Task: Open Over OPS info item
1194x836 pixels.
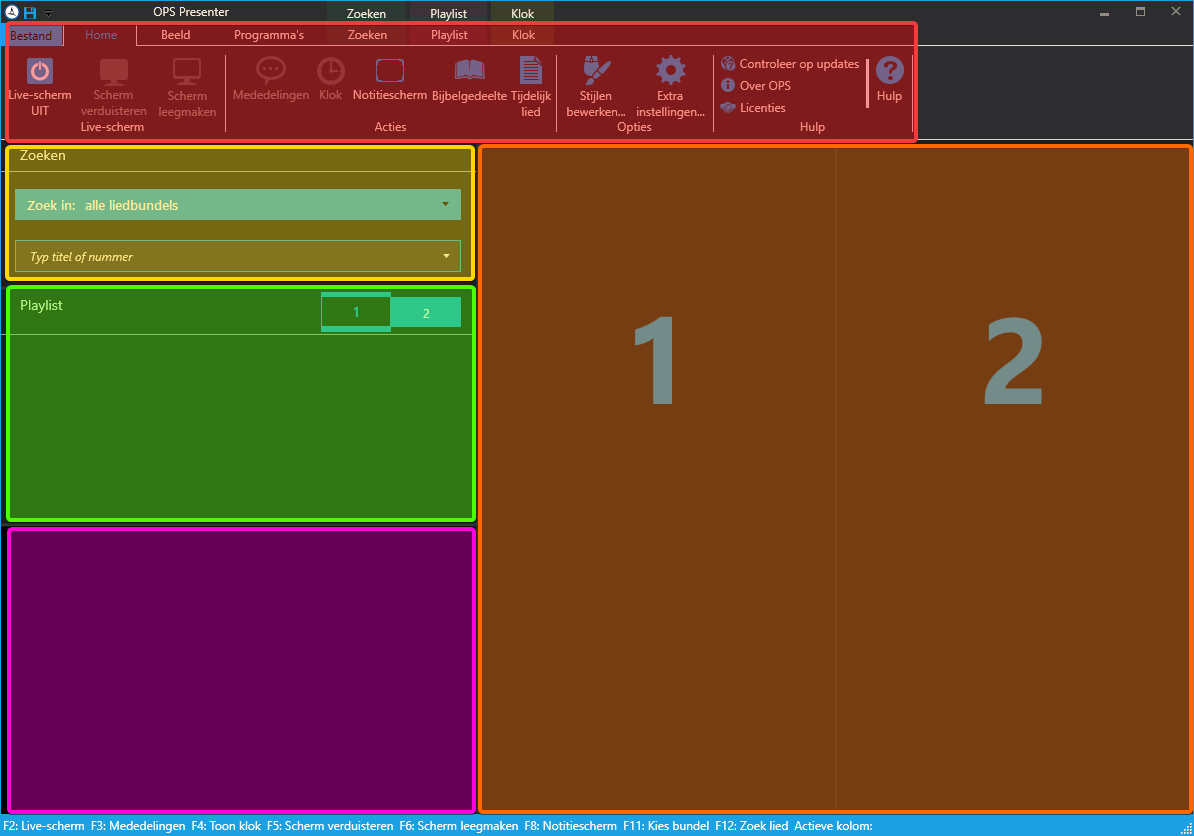Action: pos(756,86)
